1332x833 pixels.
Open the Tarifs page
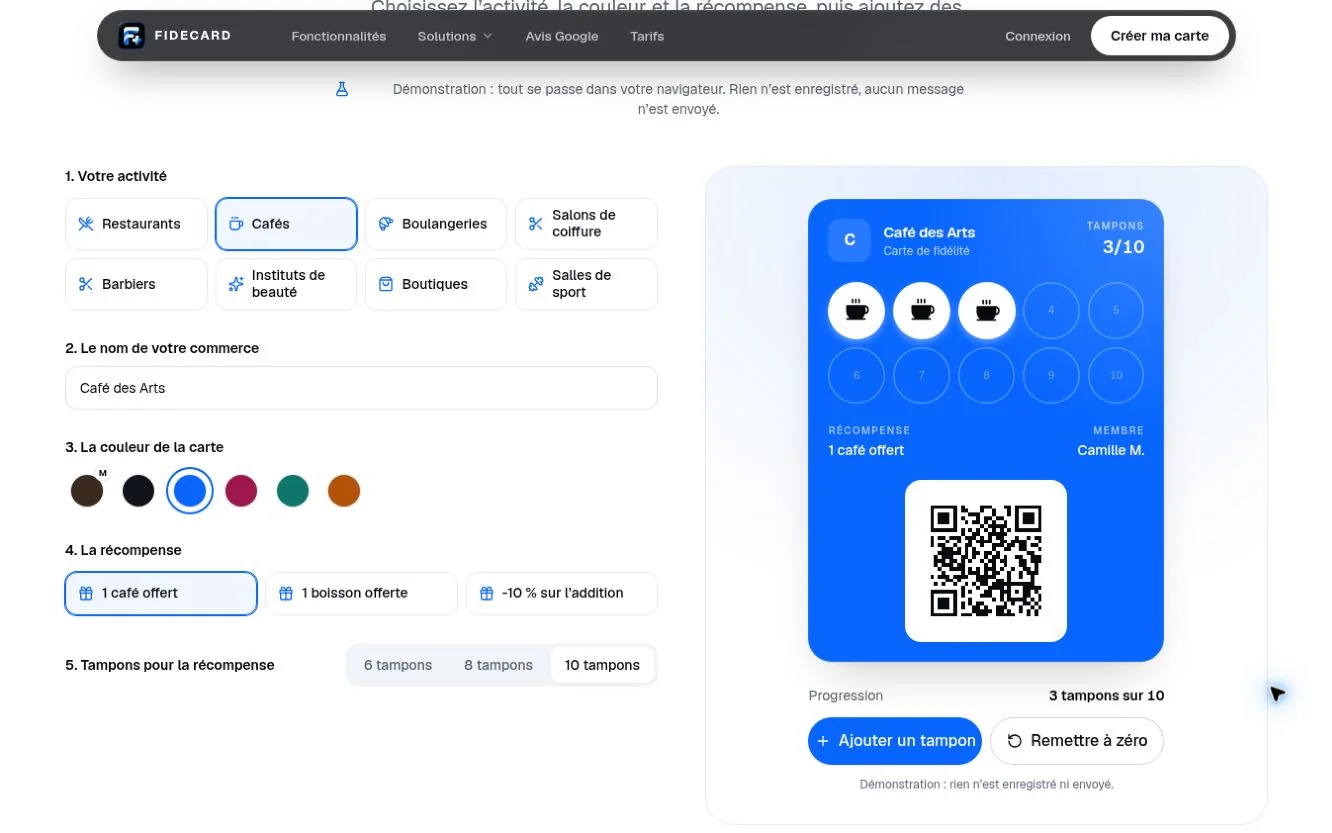click(x=647, y=36)
